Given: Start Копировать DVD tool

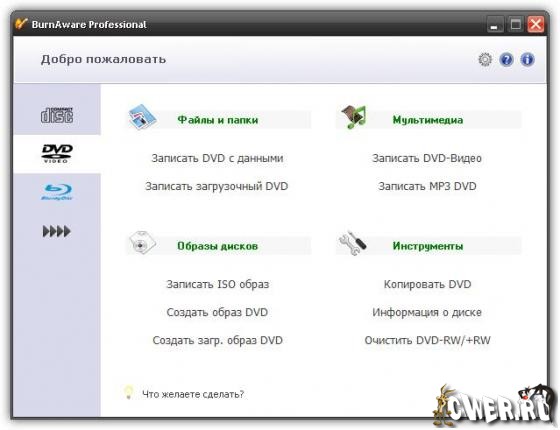Looking at the screenshot, I should point(428,284).
